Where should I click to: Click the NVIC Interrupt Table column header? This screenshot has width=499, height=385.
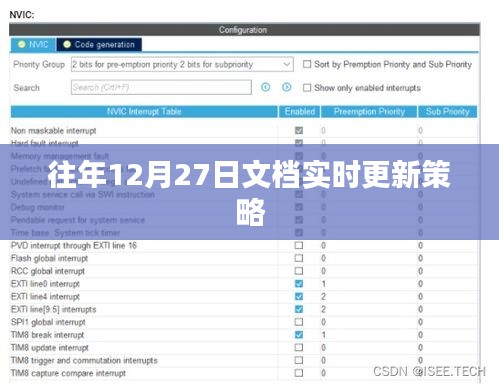pyautogui.click(x=144, y=112)
